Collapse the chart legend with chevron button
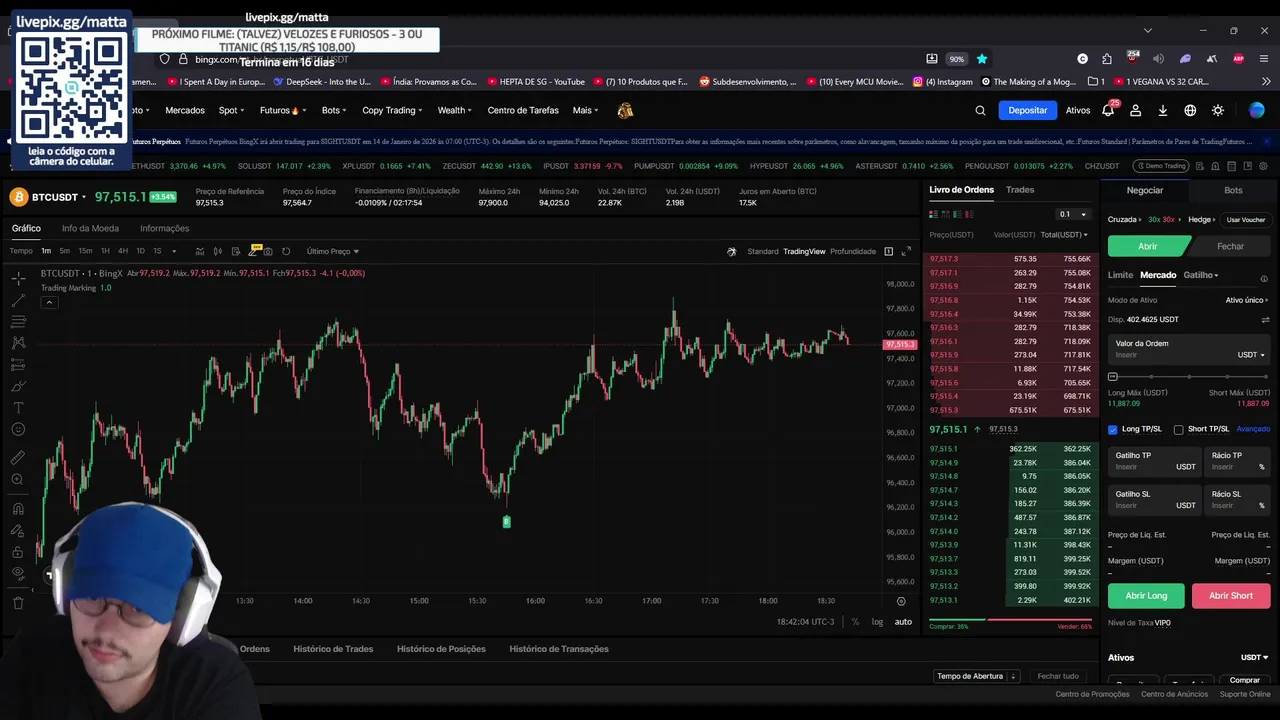Screen dimensions: 1280x720 click(x=49, y=302)
